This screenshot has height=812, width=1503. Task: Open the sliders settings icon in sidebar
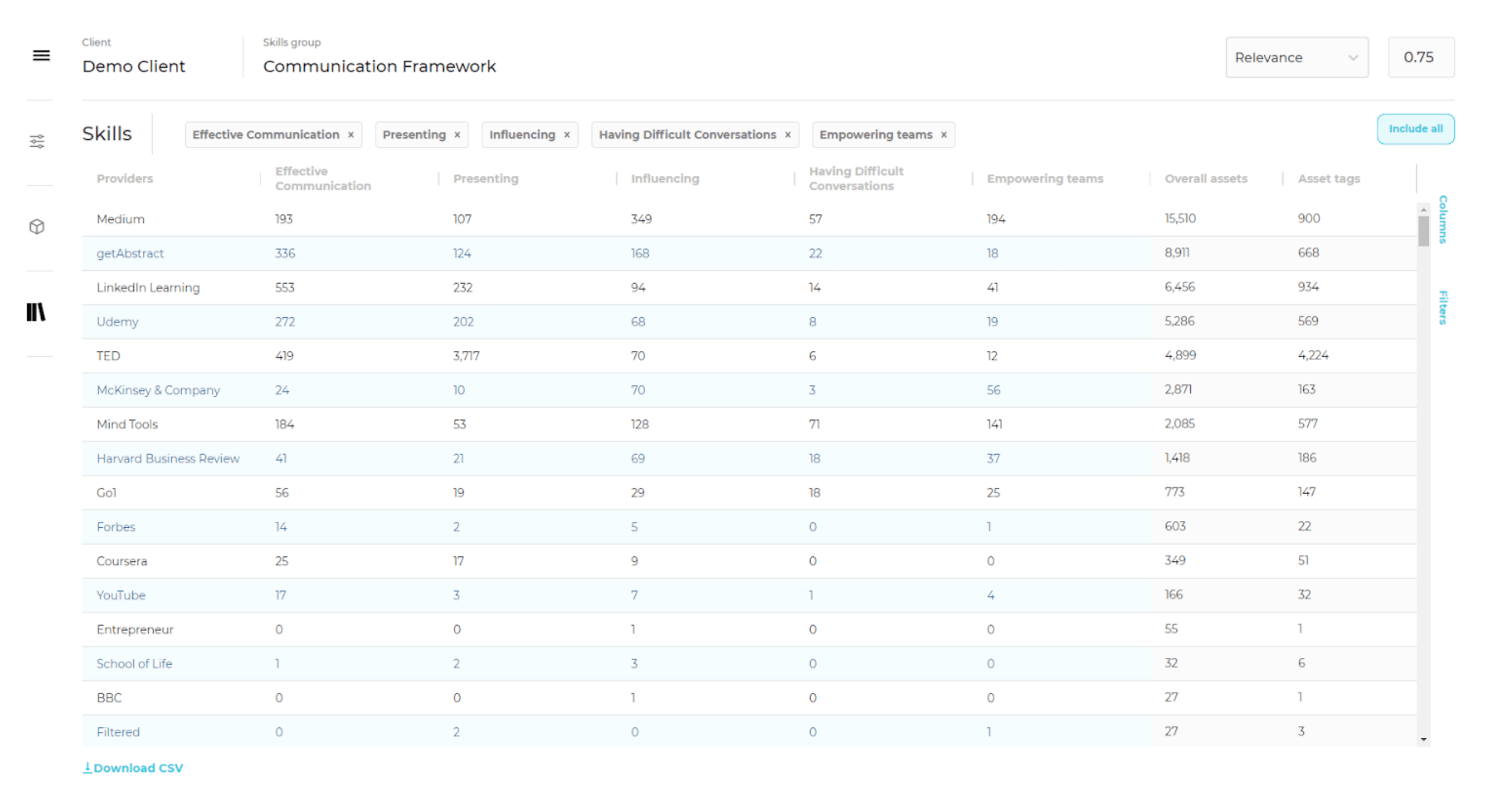(37, 141)
